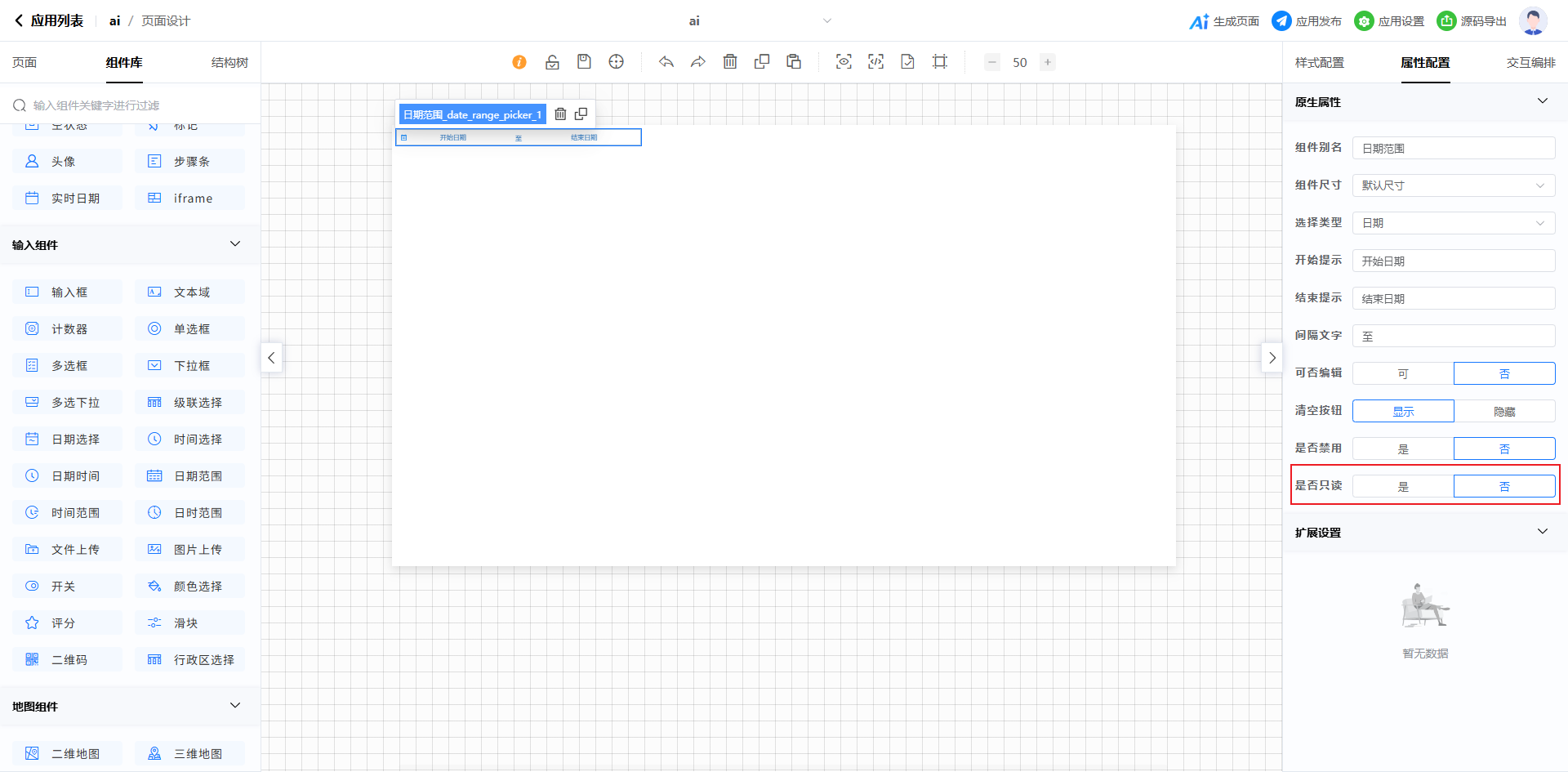Collapse the 输入组件 section

click(235, 244)
